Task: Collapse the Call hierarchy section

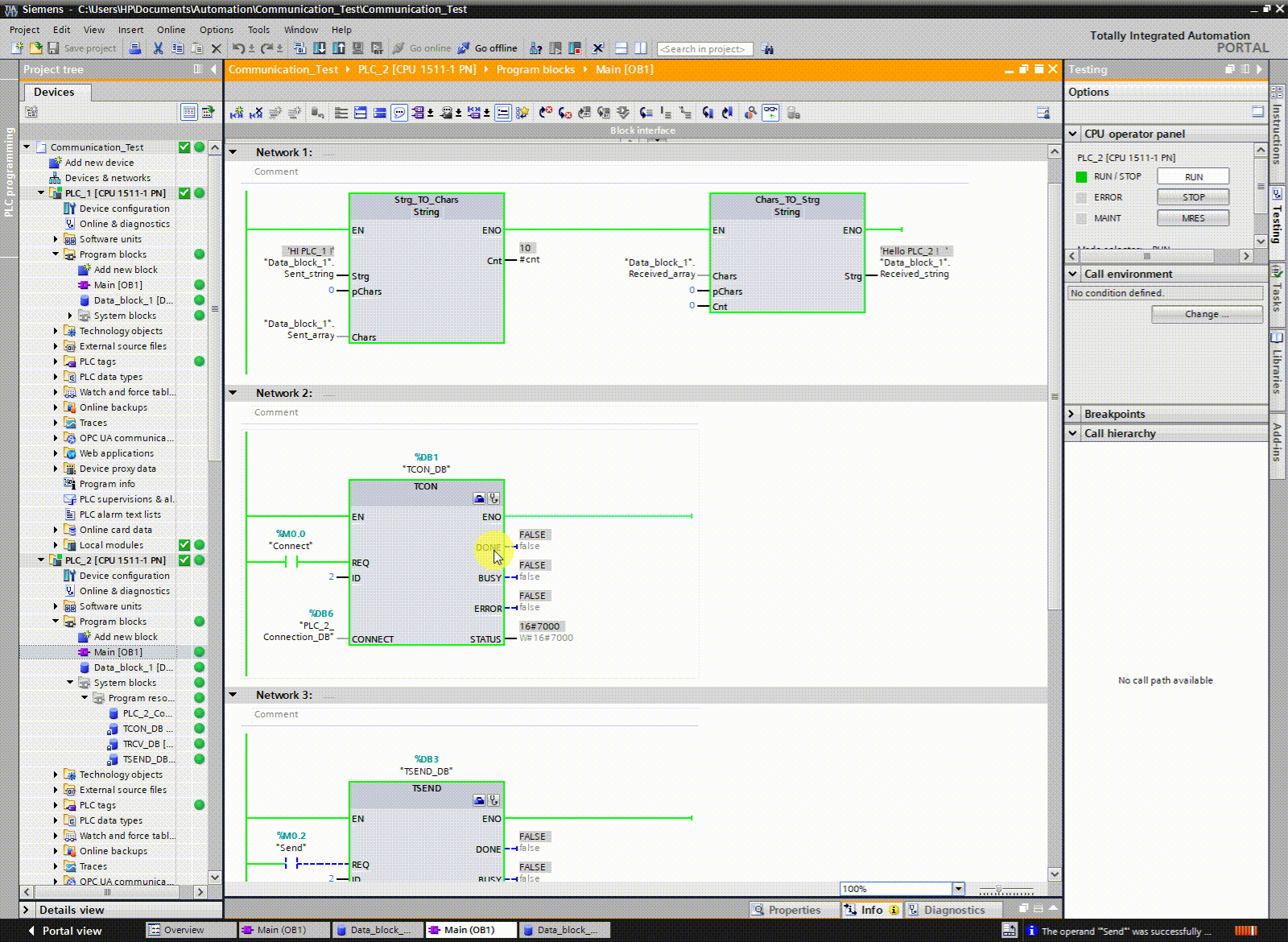Action: point(1072,433)
